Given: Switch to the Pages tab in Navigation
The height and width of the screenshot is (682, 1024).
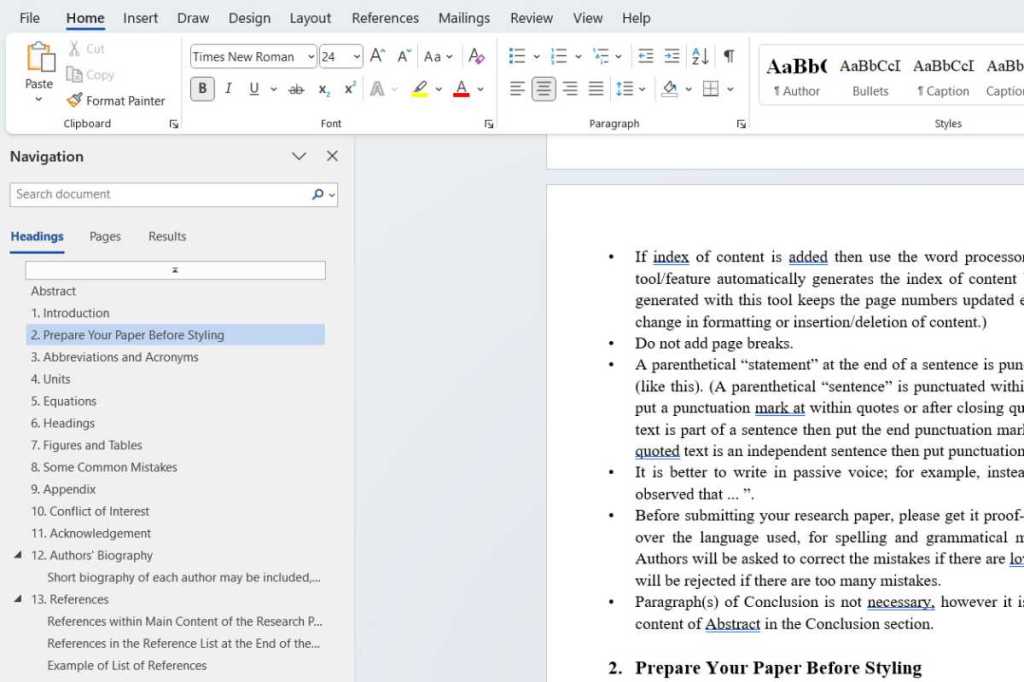Looking at the screenshot, I should click(x=104, y=236).
